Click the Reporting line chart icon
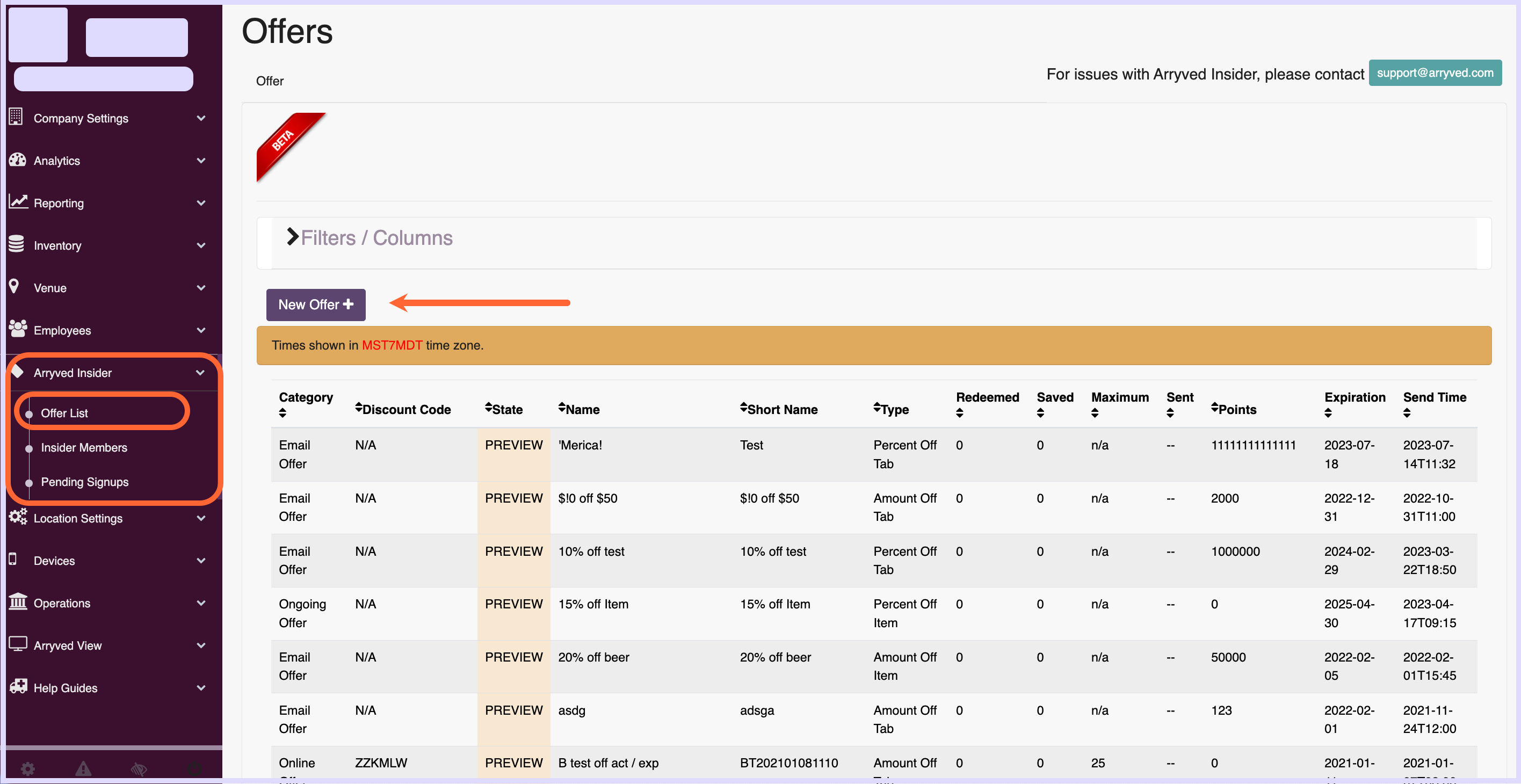Screen dimensions: 1521x784 [18, 202]
